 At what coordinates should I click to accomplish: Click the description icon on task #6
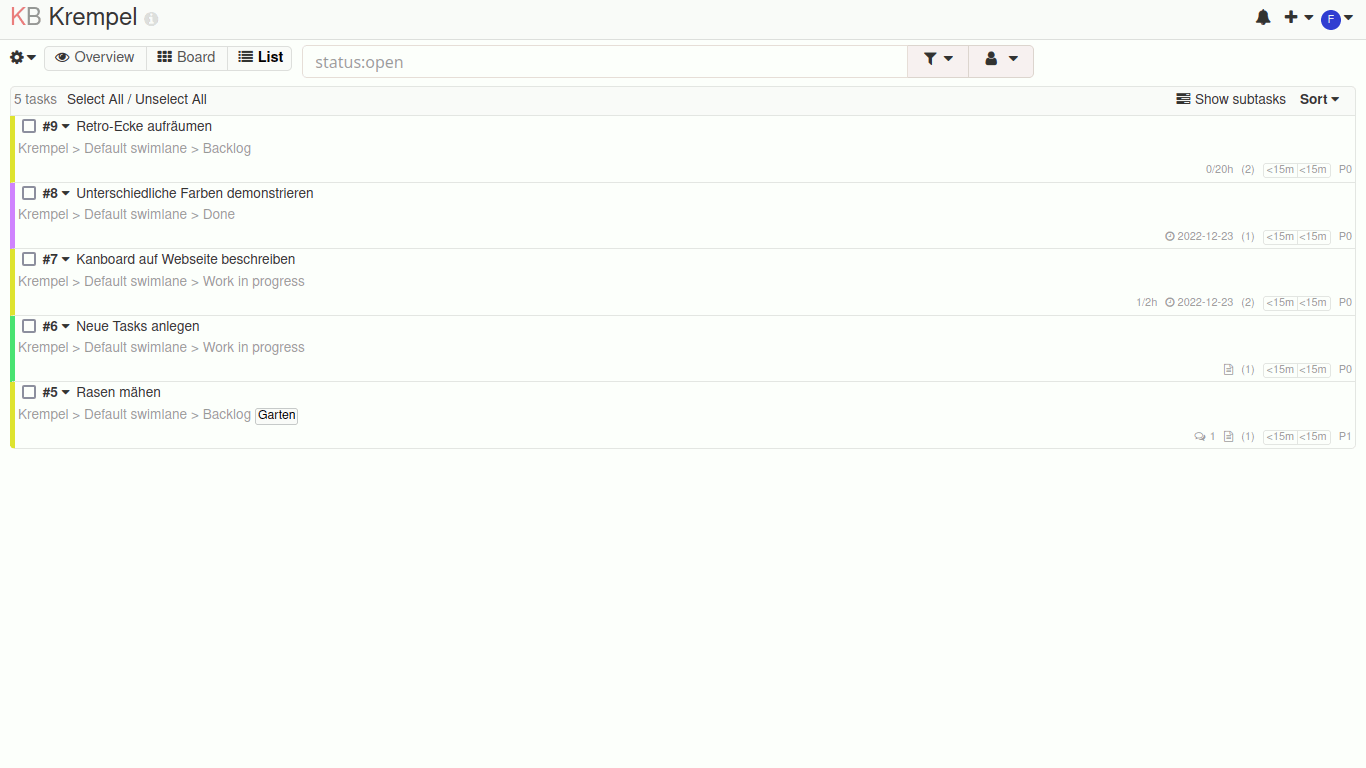pos(1229,370)
